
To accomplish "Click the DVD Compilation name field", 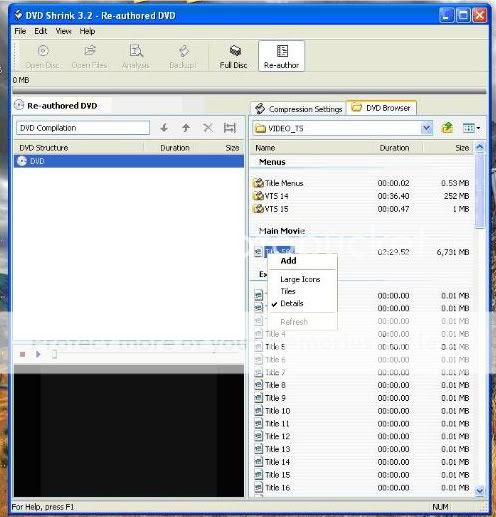I will tap(83, 128).
